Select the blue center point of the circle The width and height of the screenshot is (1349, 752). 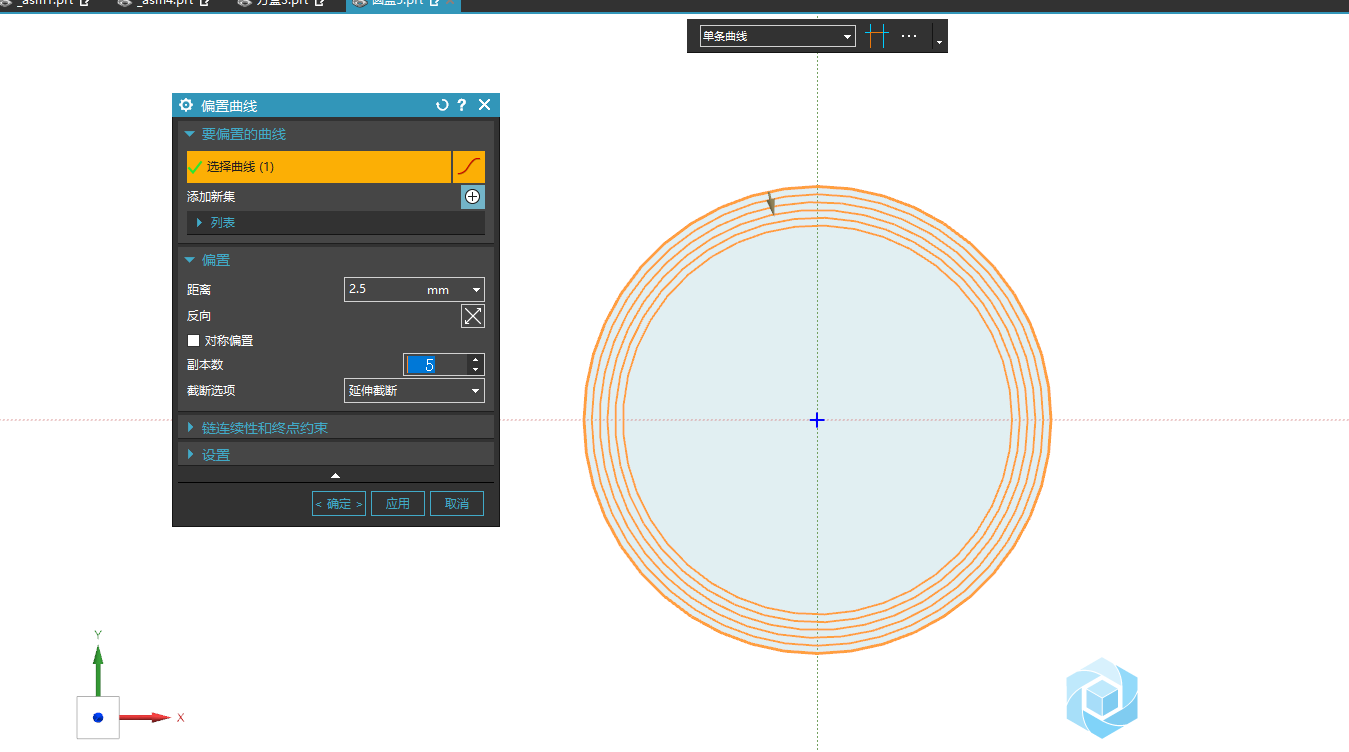(817, 420)
